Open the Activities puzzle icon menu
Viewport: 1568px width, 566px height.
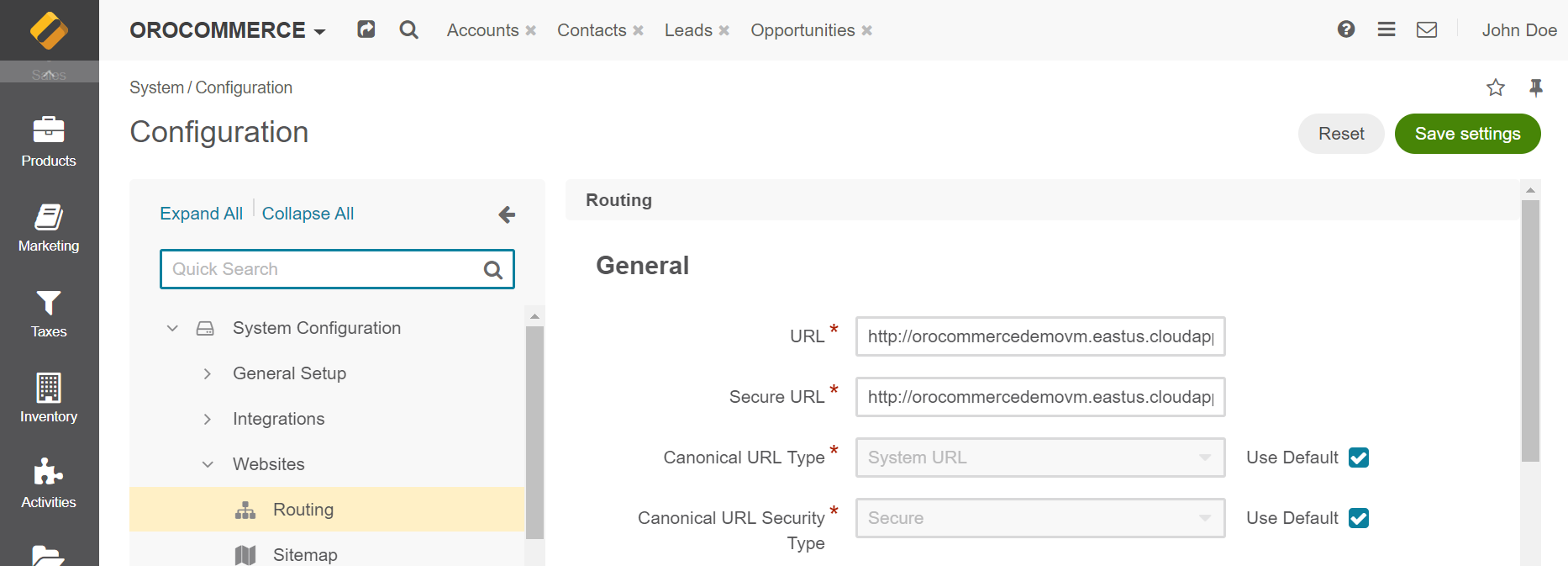pyautogui.click(x=49, y=484)
